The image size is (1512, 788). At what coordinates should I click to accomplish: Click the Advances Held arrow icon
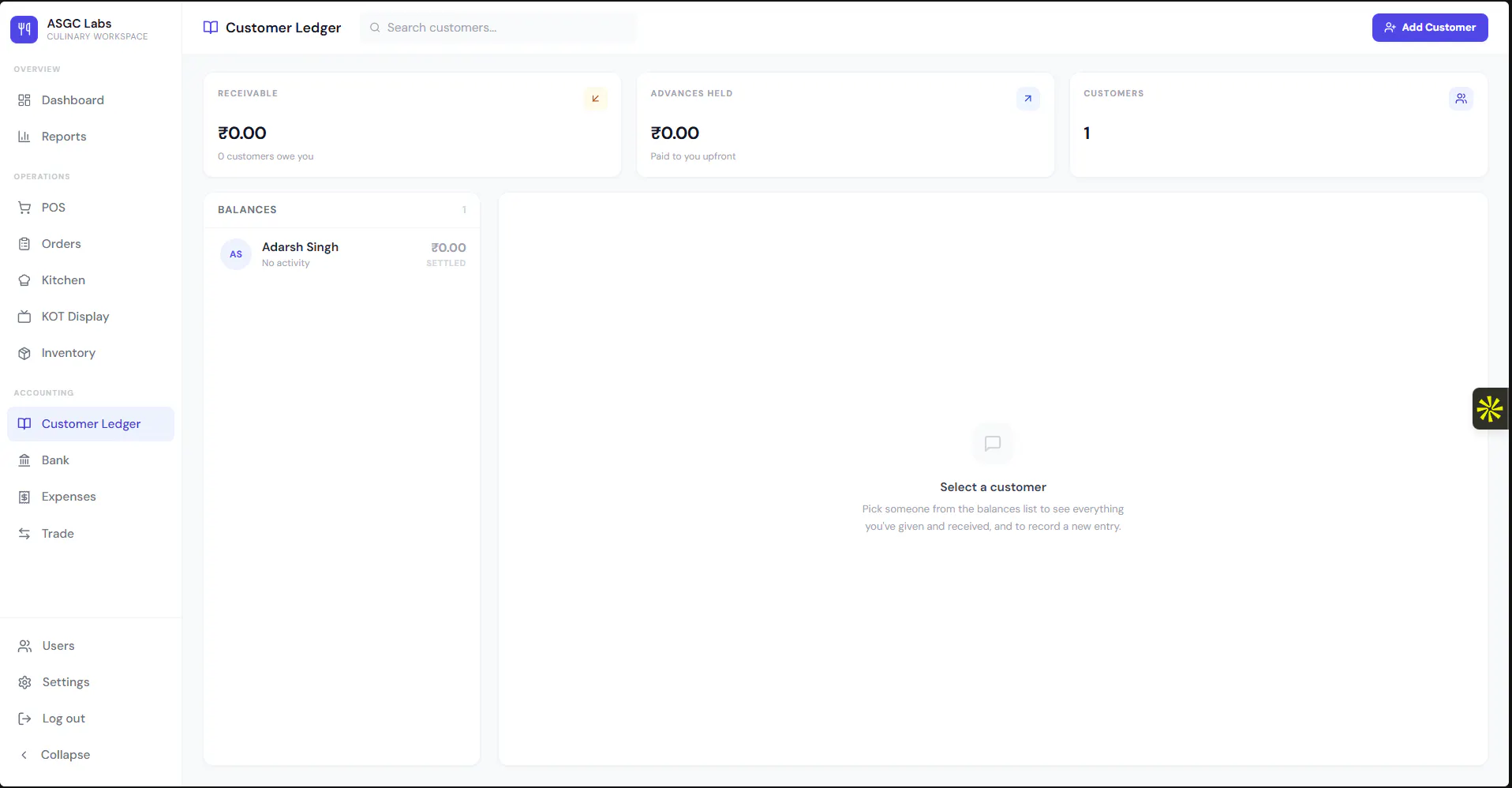click(x=1028, y=99)
